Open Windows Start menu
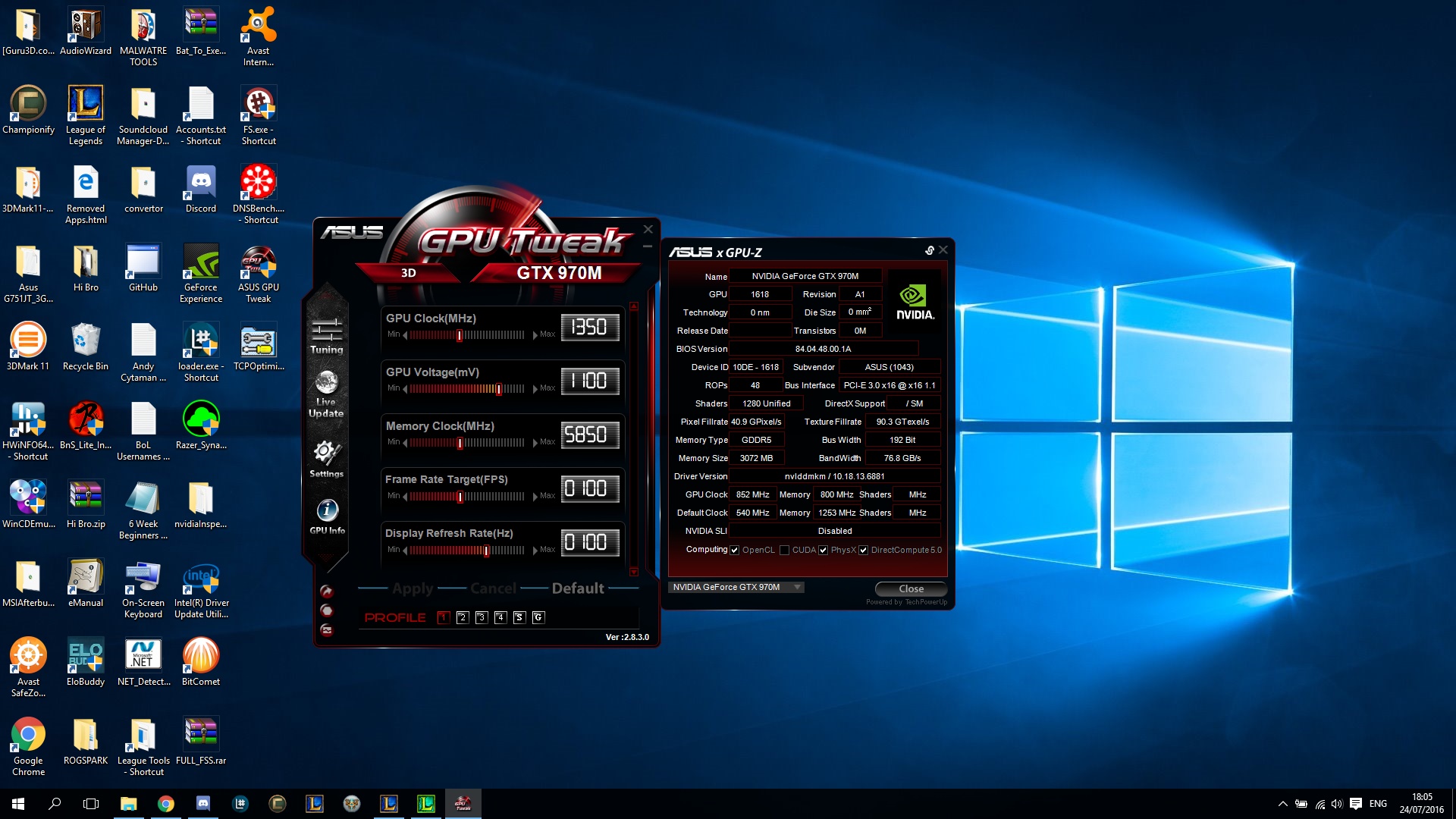 [18, 804]
